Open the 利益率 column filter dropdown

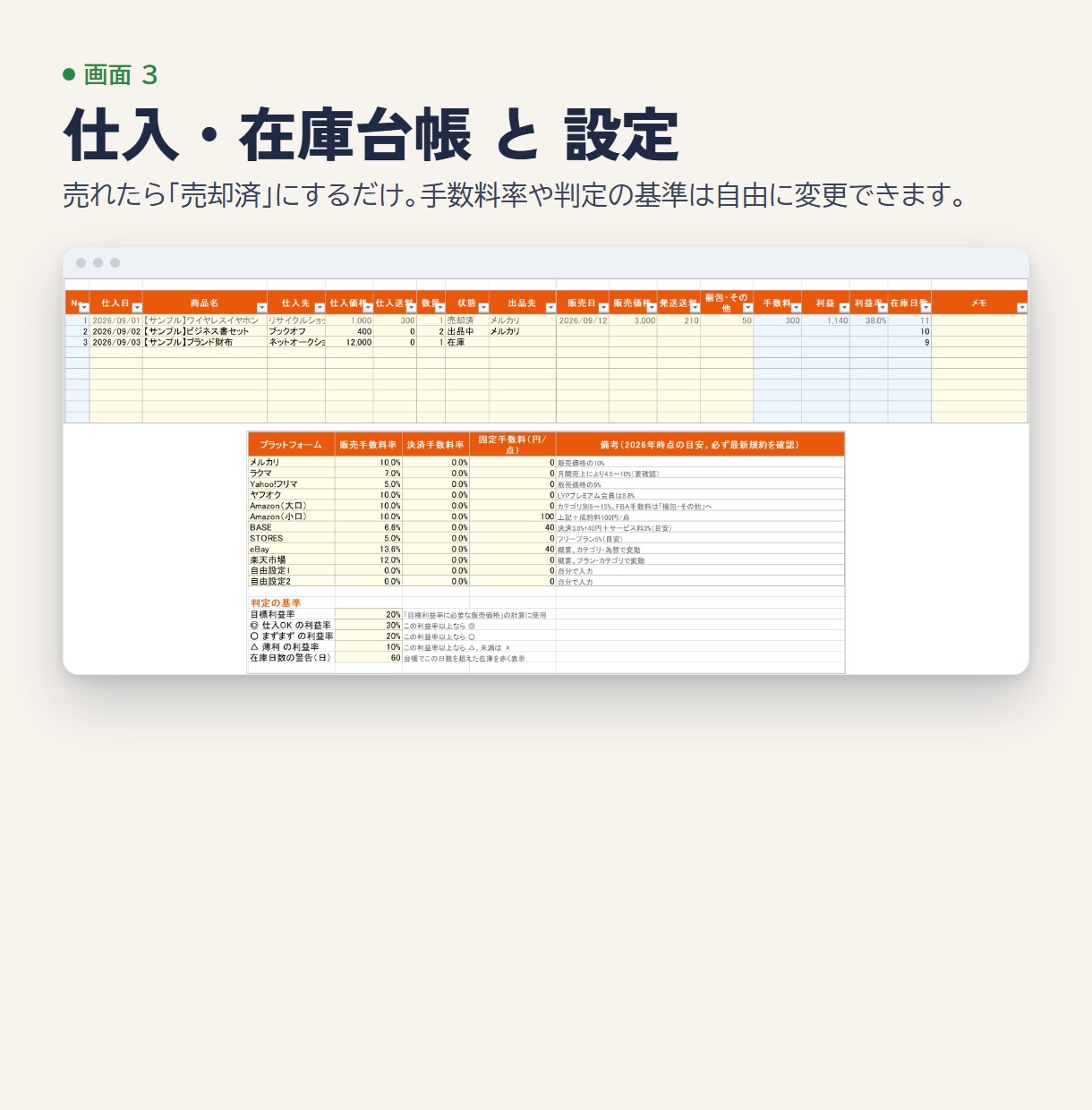pyautogui.click(x=883, y=308)
